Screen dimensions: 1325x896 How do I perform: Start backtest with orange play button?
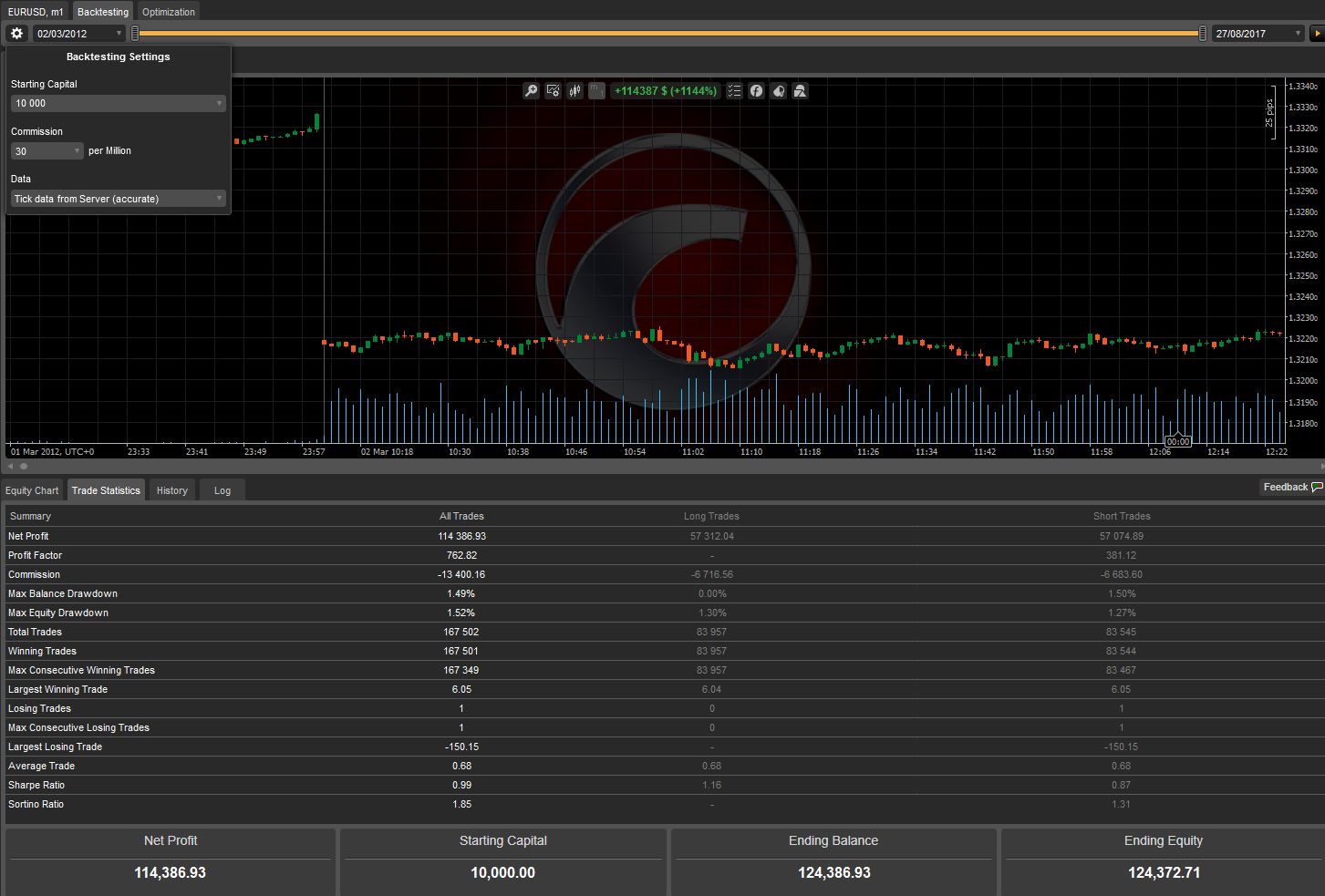[x=1317, y=34]
